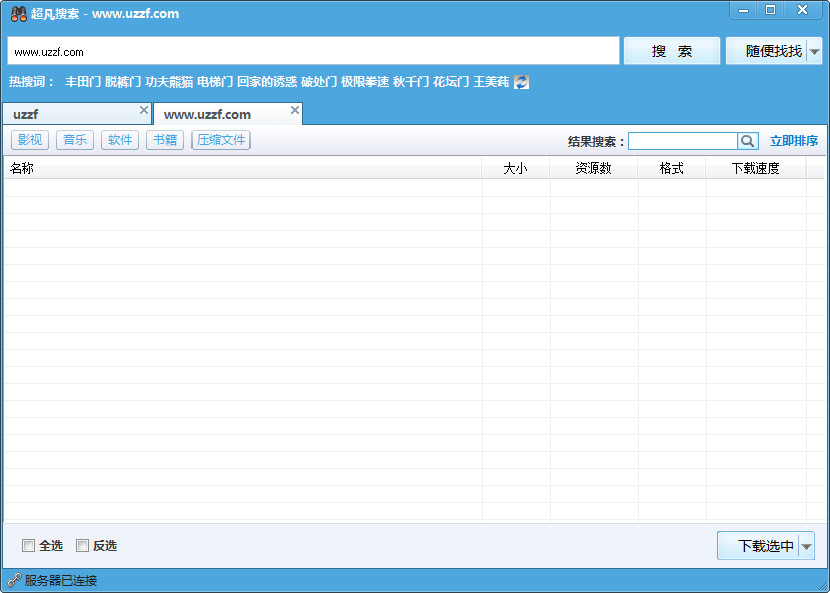Screen dimensions: 830x593
Task: Click the server connection link icon
Action: coord(14,580)
